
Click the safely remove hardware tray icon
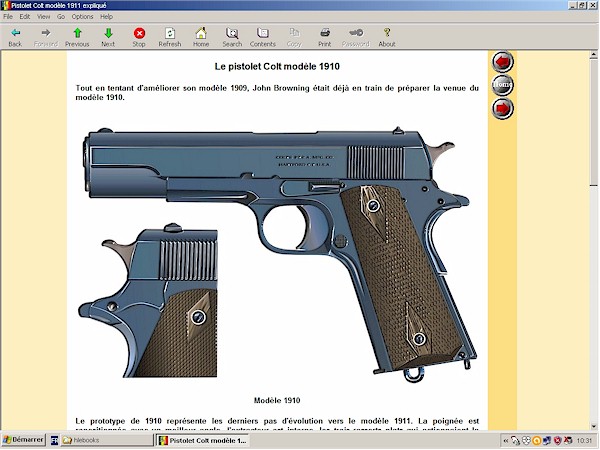click(516, 441)
